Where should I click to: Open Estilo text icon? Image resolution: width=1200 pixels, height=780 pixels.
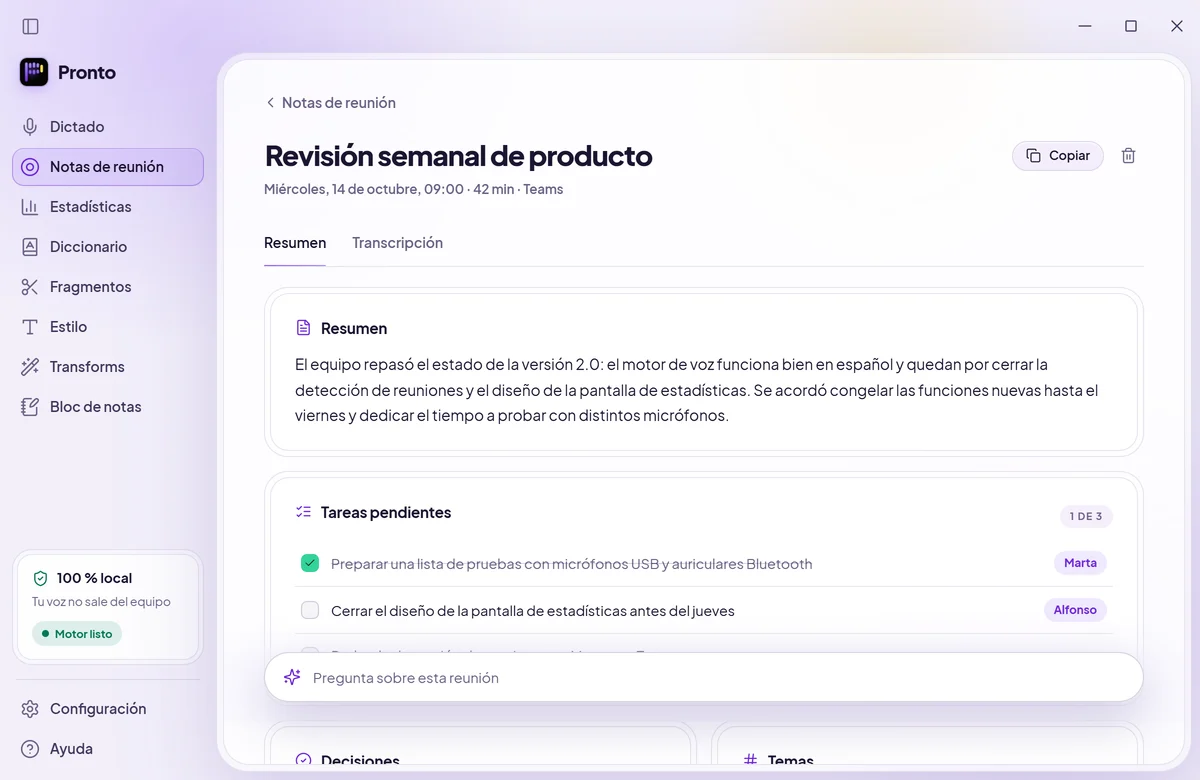click(30, 327)
